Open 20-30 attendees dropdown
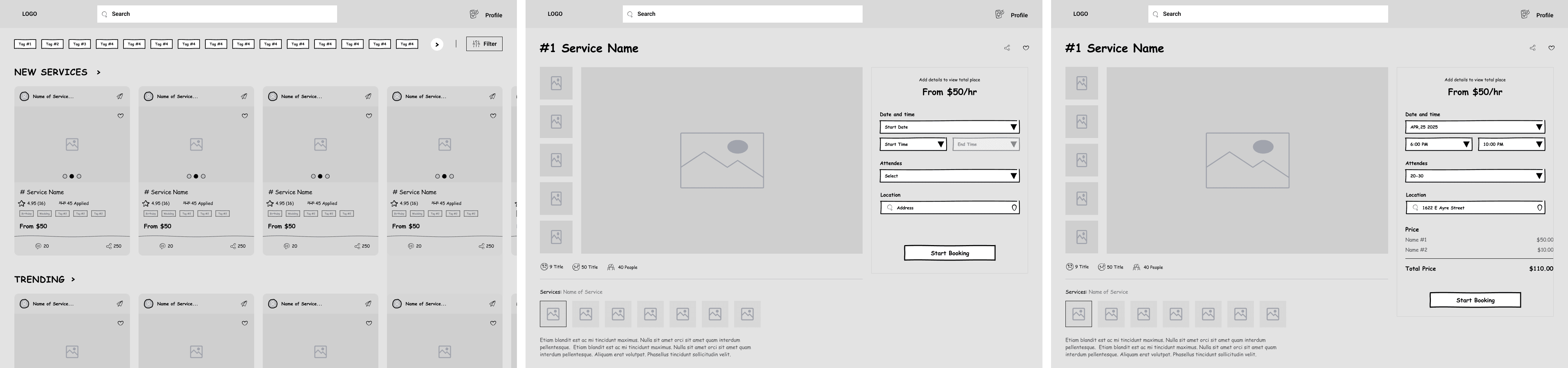Viewport: 1568px width, 368px height. coord(1475,176)
